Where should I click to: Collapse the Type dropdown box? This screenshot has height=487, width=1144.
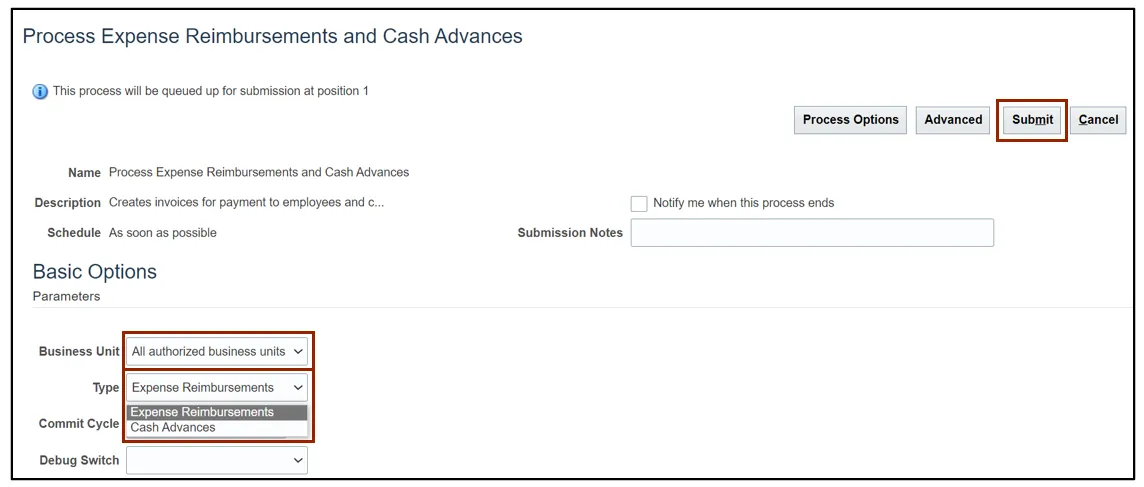point(217,388)
